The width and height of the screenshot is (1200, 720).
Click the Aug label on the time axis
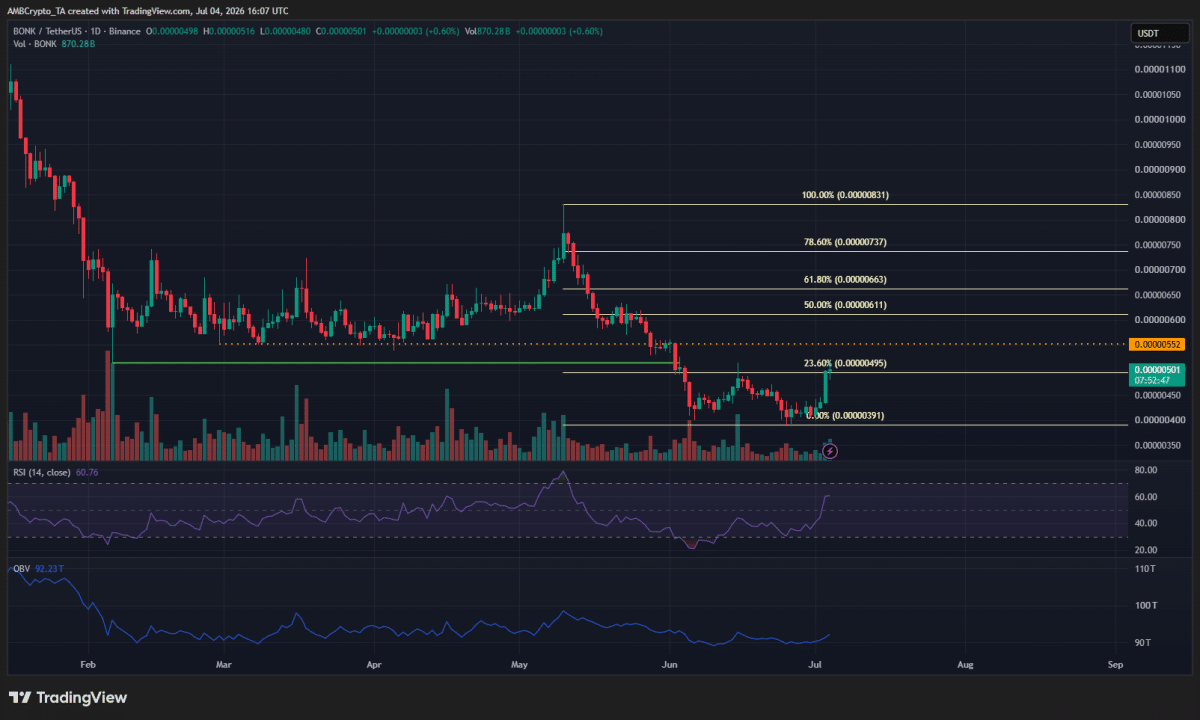pos(965,663)
